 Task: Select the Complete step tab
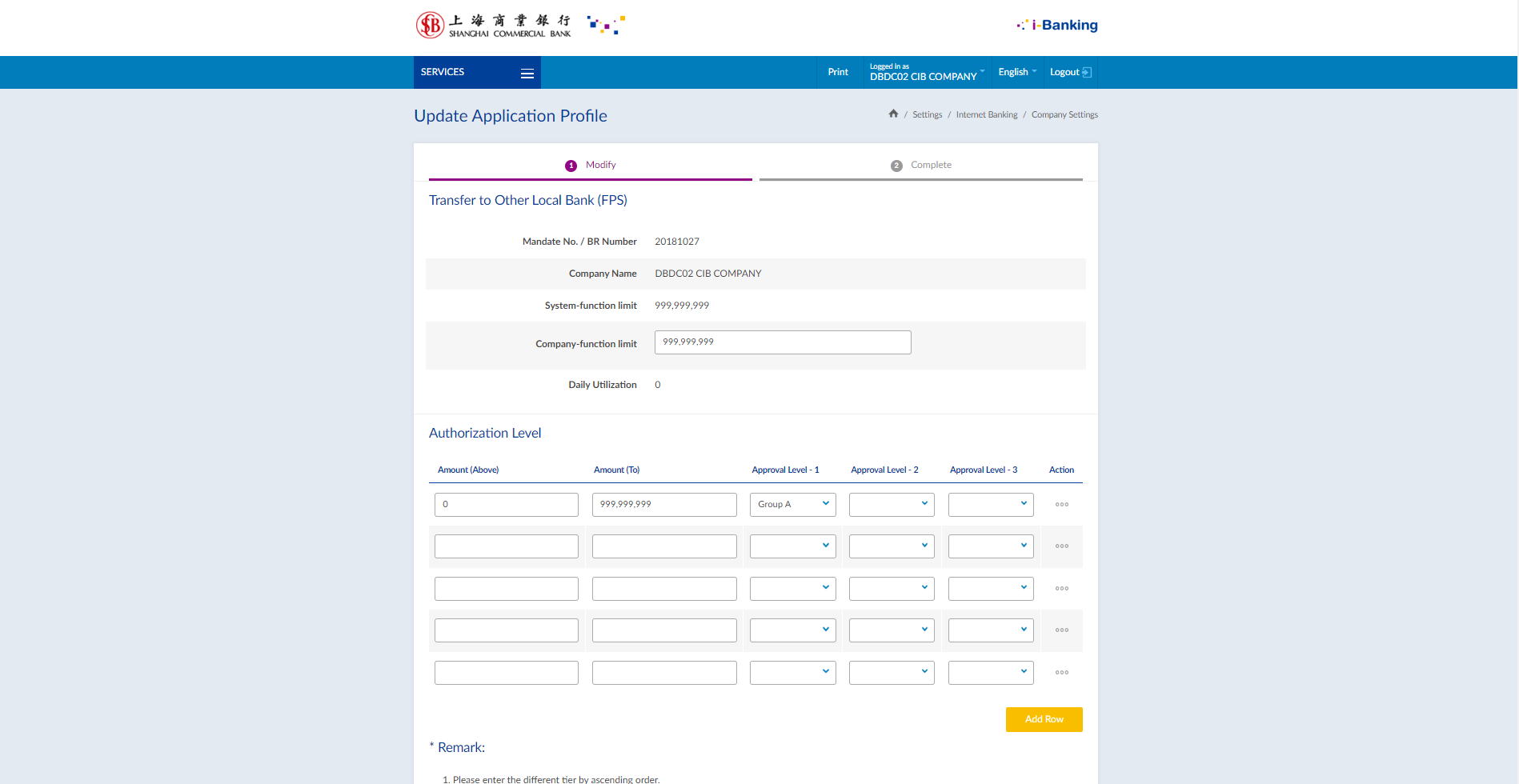[x=921, y=166]
